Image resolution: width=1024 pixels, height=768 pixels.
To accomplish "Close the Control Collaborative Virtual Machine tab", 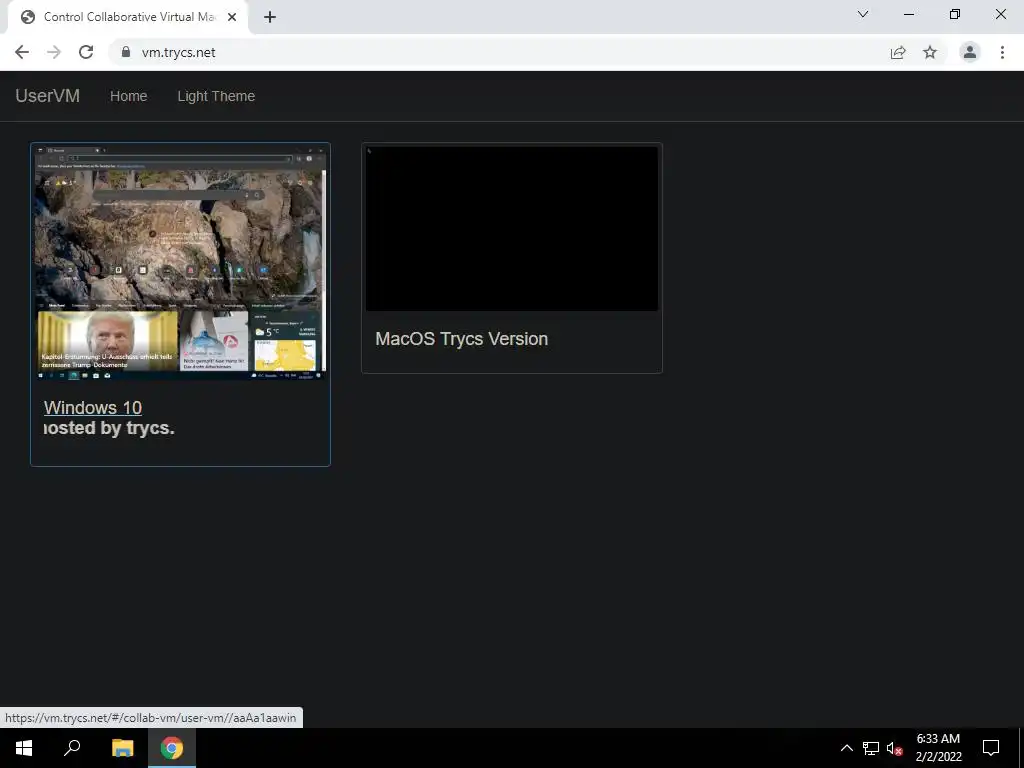I will 232,17.
